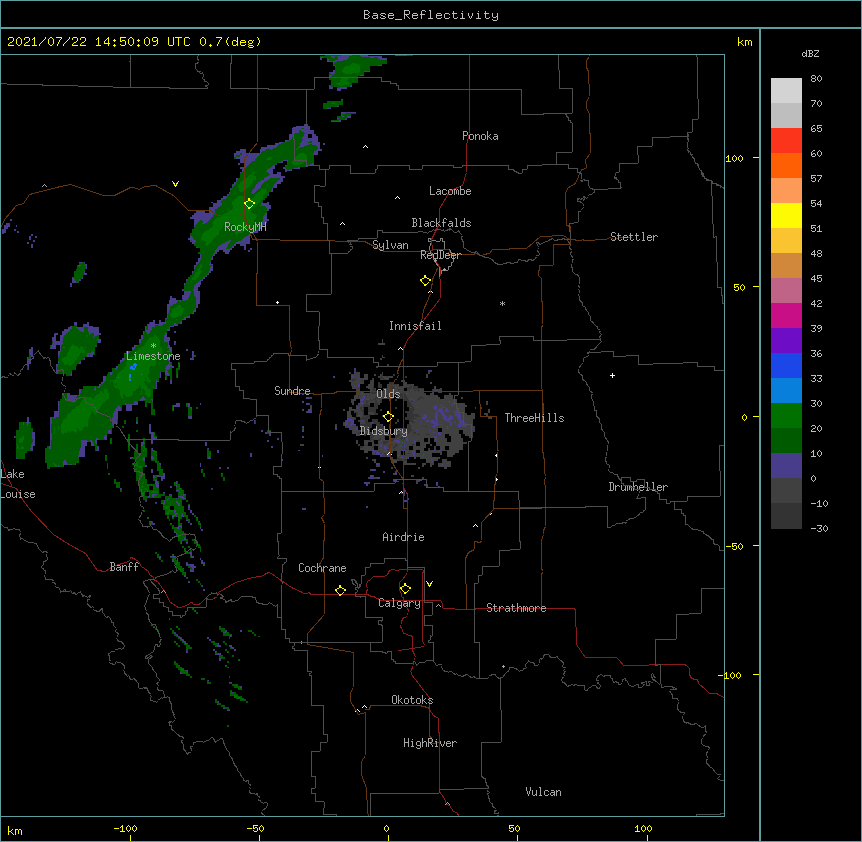
Task: Pick the bright yellow swatch in dBZ legend
Action: click(786, 215)
